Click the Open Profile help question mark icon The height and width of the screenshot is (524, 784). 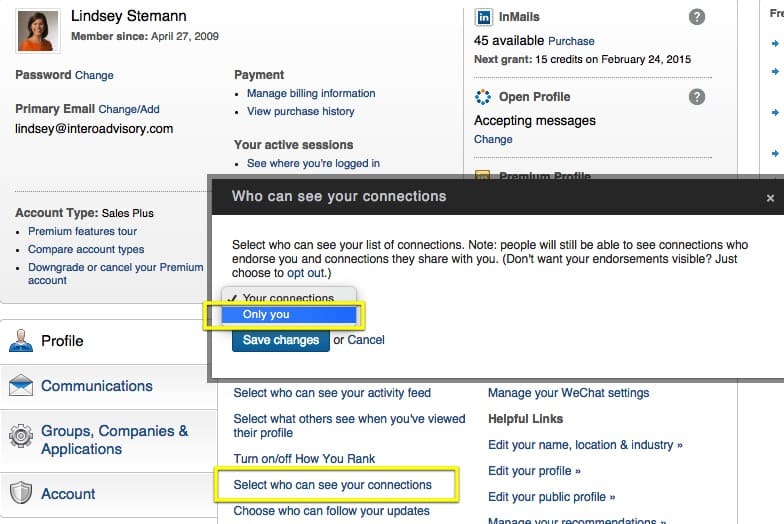tap(696, 96)
